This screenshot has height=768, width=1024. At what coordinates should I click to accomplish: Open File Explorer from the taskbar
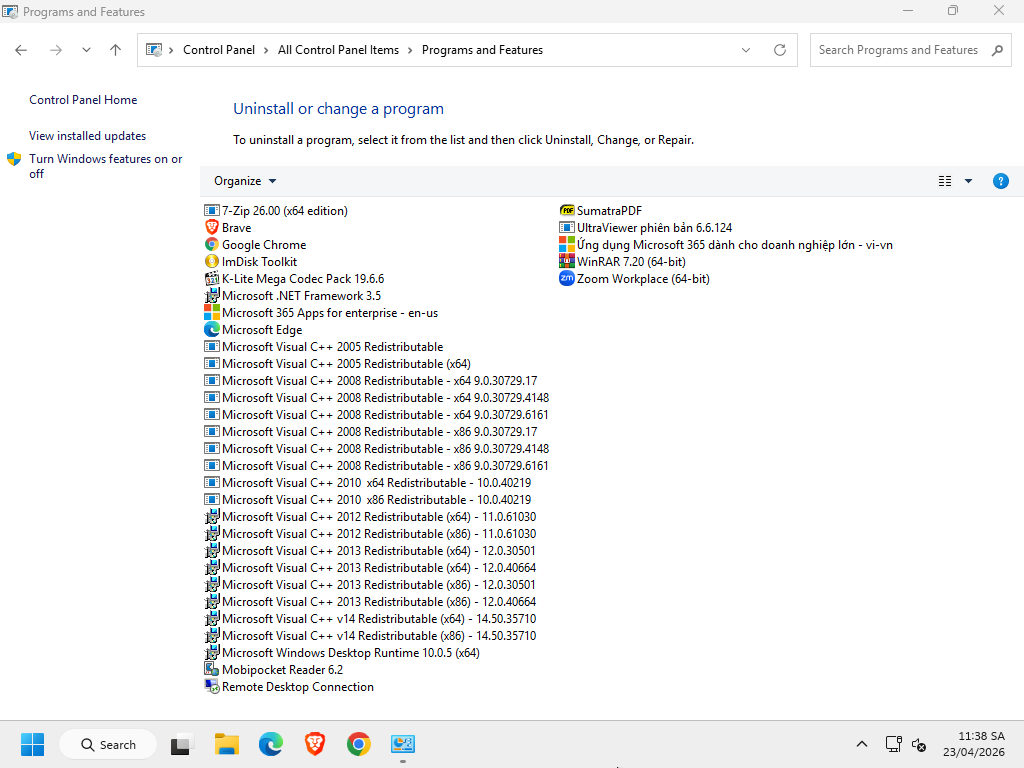[x=227, y=744]
